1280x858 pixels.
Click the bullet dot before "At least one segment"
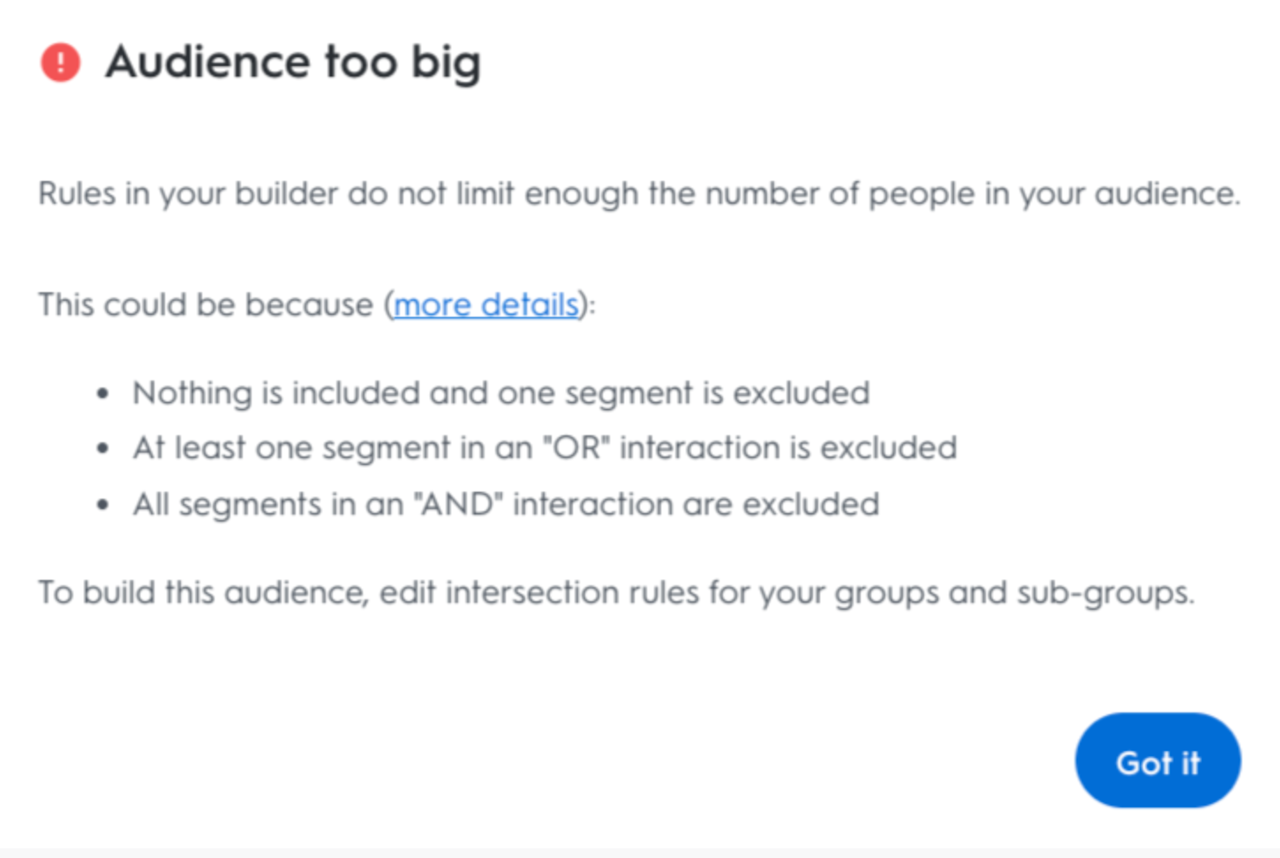104,448
